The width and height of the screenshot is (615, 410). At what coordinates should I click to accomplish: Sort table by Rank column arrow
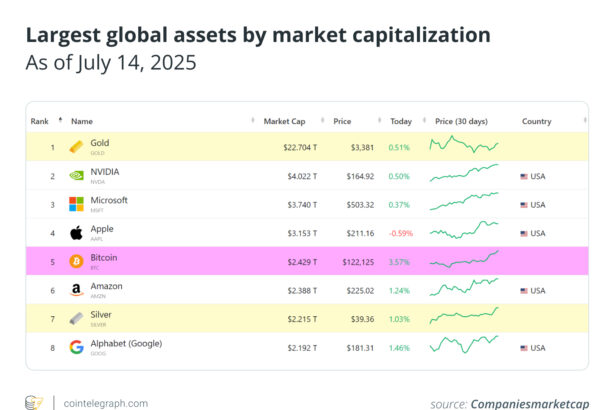point(60,121)
